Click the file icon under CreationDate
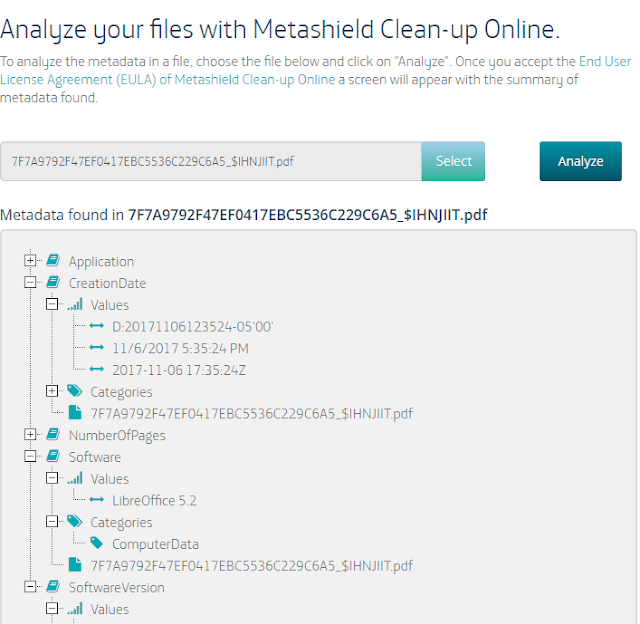 coord(75,413)
